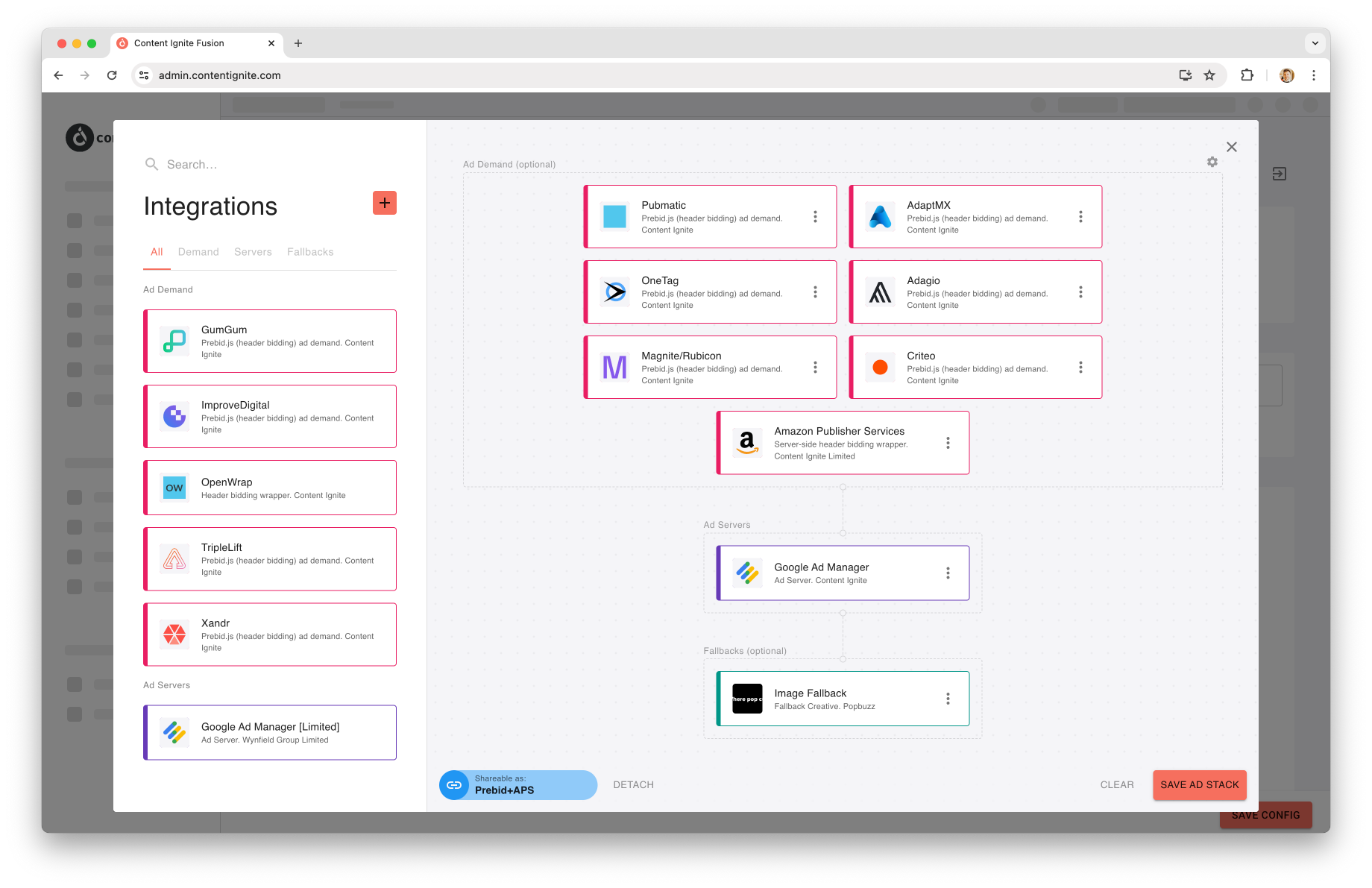The image size is (1372, 888).
Task: Open Magnite/Rubicon card options menu
Action: [815, 368]
